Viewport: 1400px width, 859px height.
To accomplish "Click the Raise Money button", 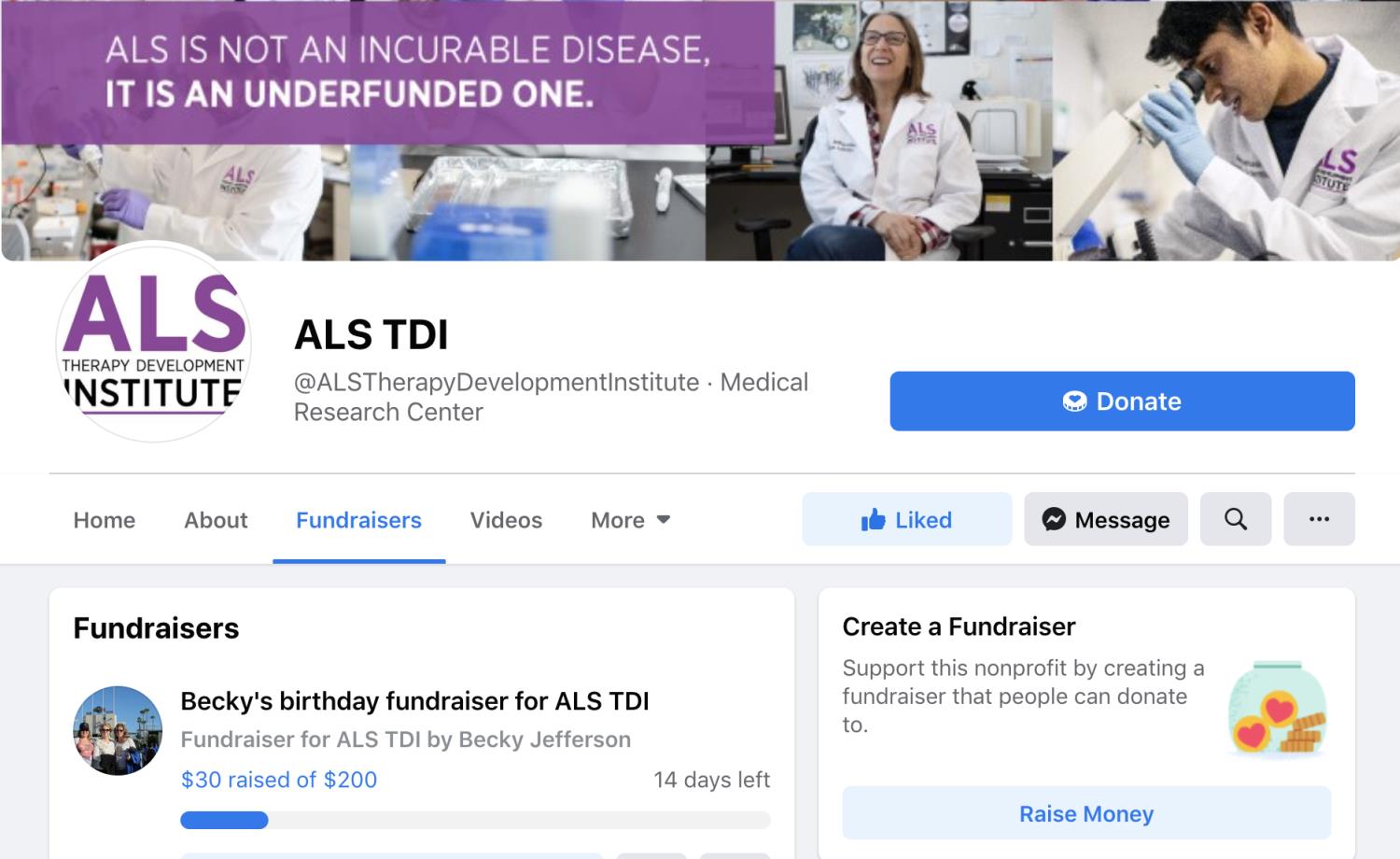I will pyautogui.click(x=1086, y=813).
